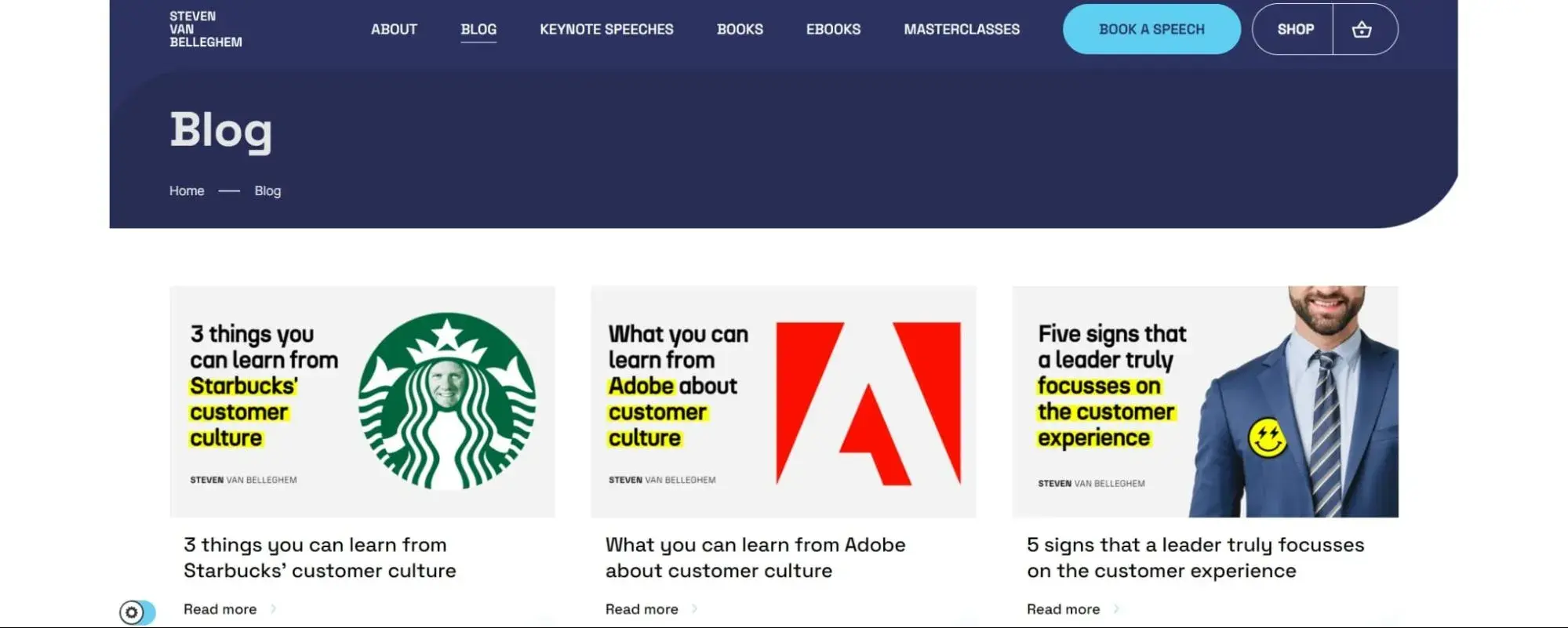Open Keynote Speeches in navigation

pos(606,30)
